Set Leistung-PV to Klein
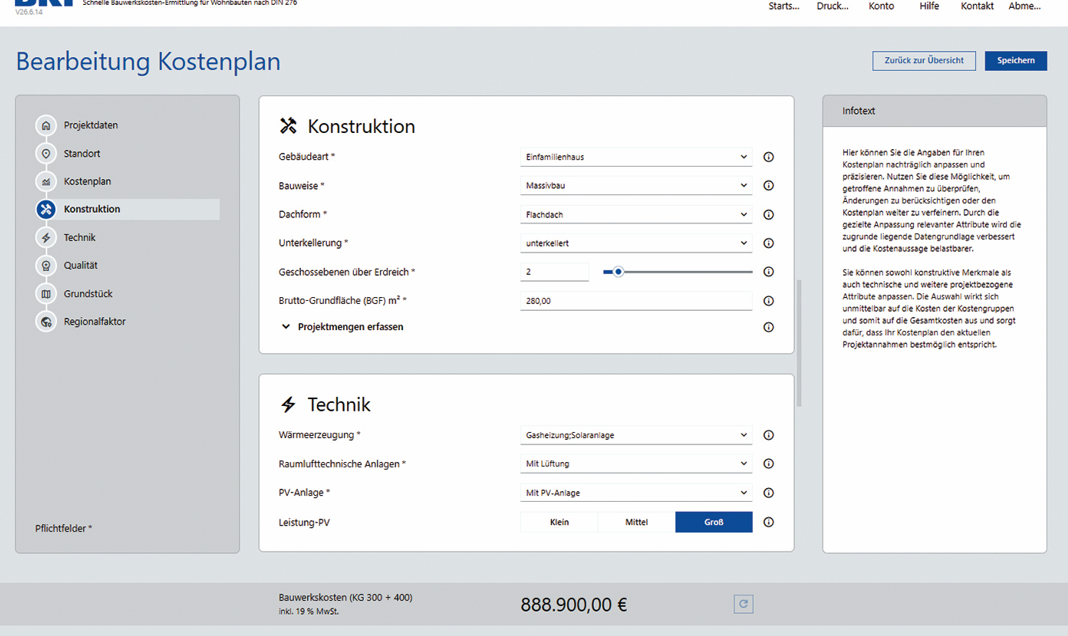Screen dimensions: 1068x636 point(559,522)
